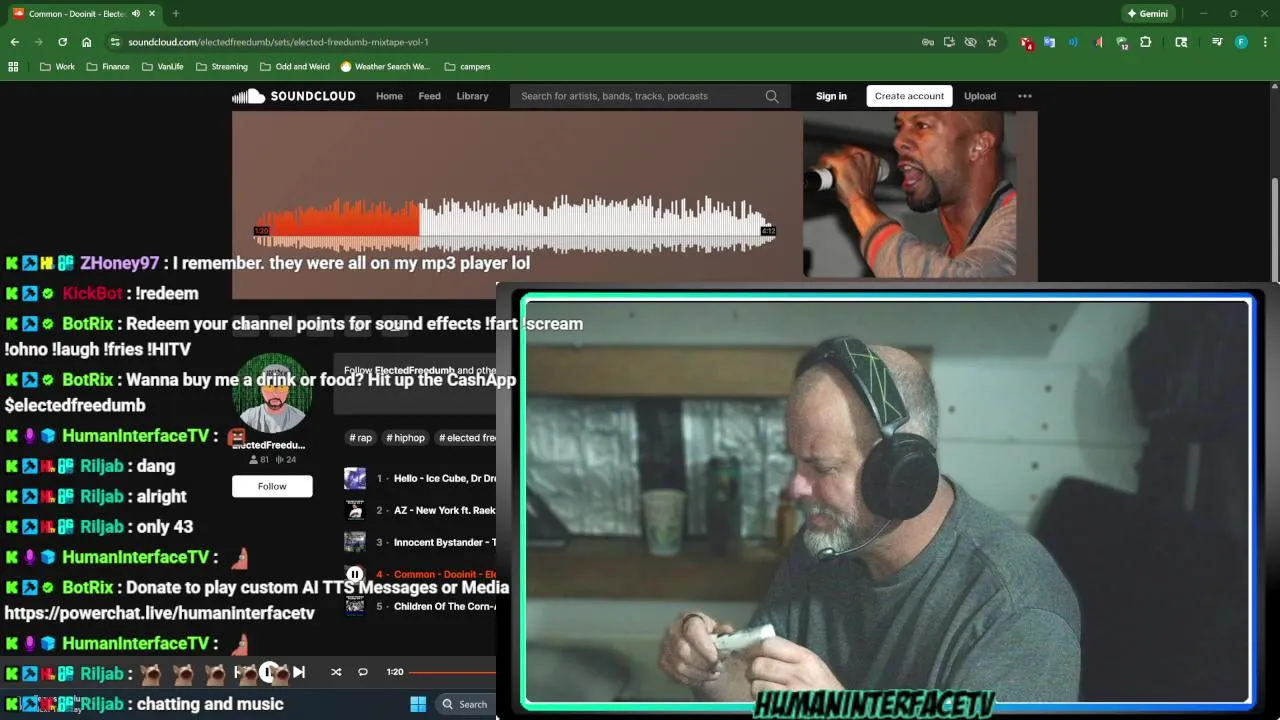Go to SoundCloud Home tab
This screenshot has height=720, width=1280.
click(389, 96)
